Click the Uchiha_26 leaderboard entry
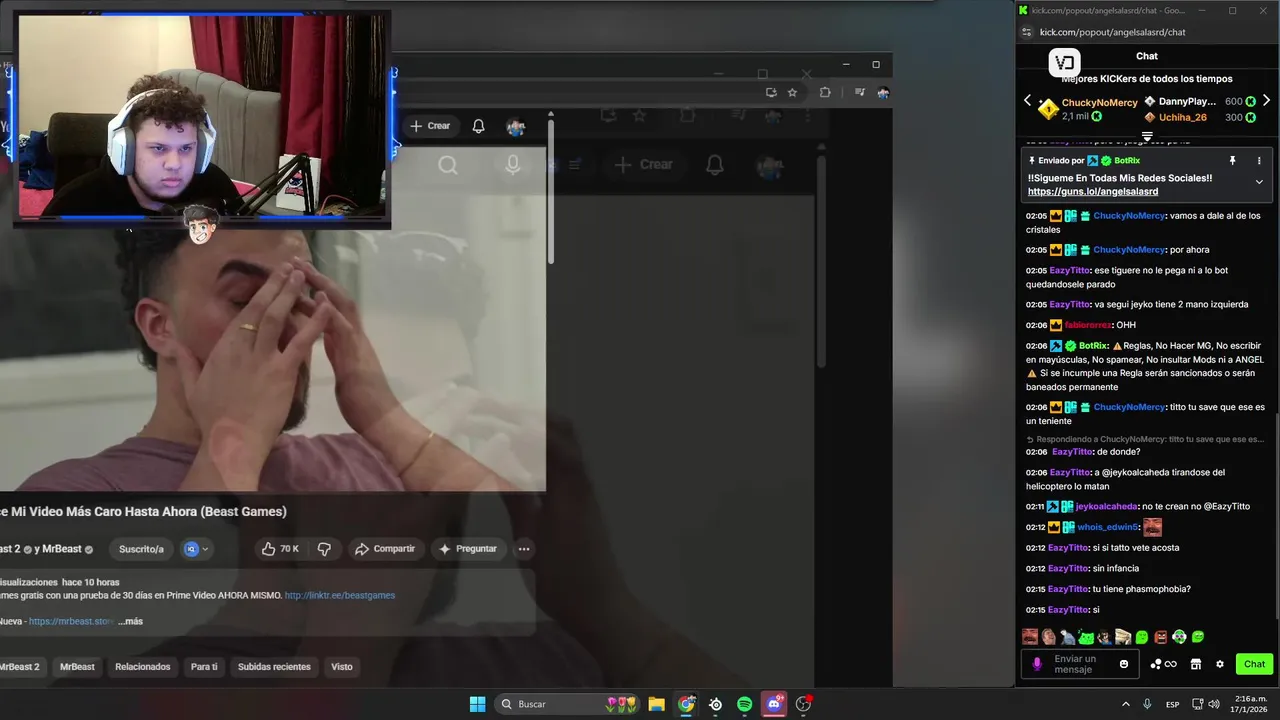This screenshot has height=720, width=1280. pyautogui.click(x=1183, y=117)
